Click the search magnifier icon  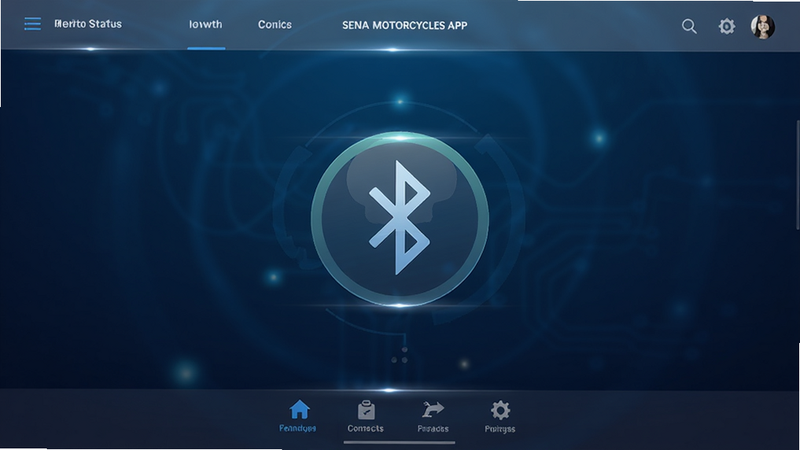click(x=689, y=26)
